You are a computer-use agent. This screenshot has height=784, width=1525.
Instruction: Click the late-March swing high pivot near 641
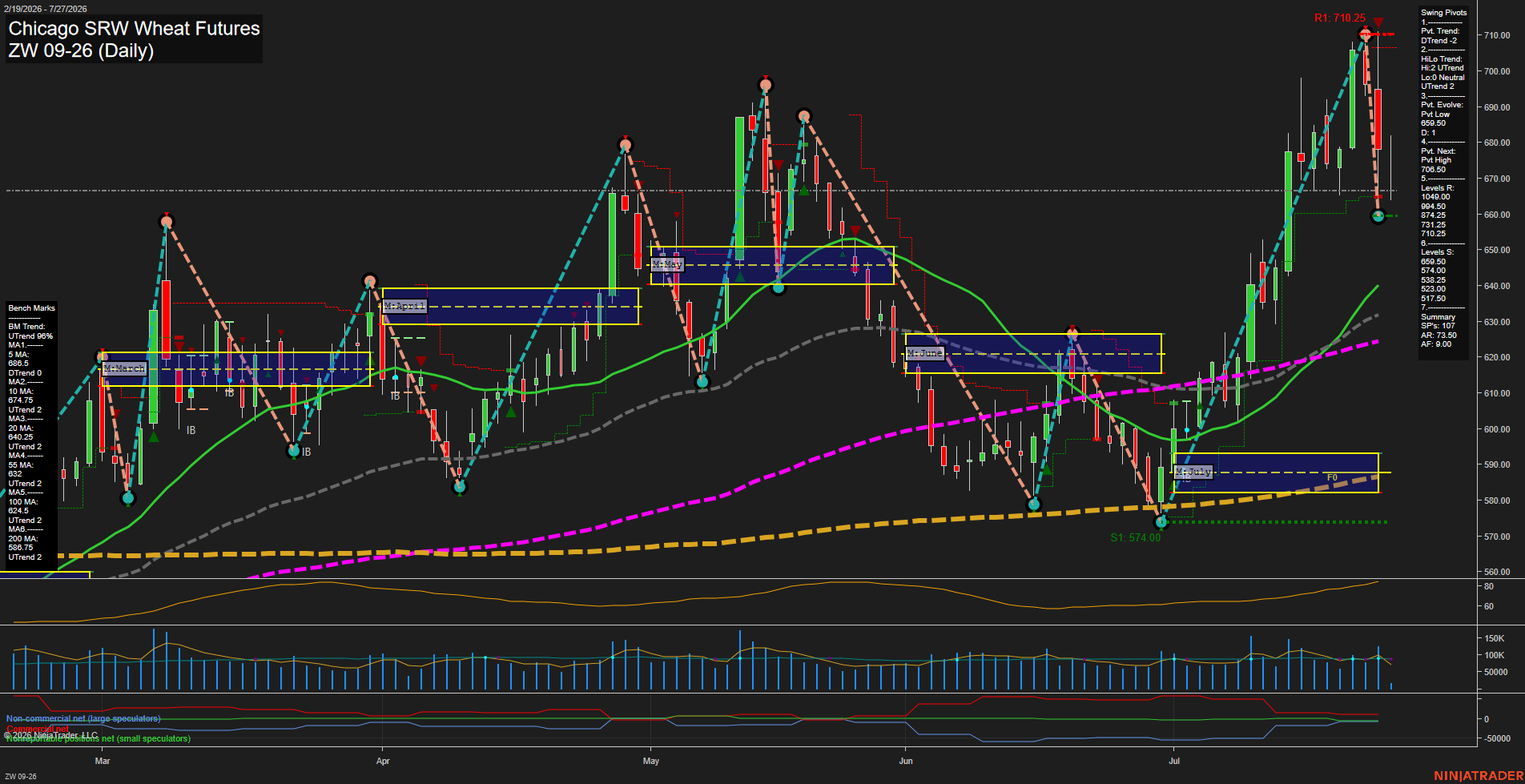point(369,280)
